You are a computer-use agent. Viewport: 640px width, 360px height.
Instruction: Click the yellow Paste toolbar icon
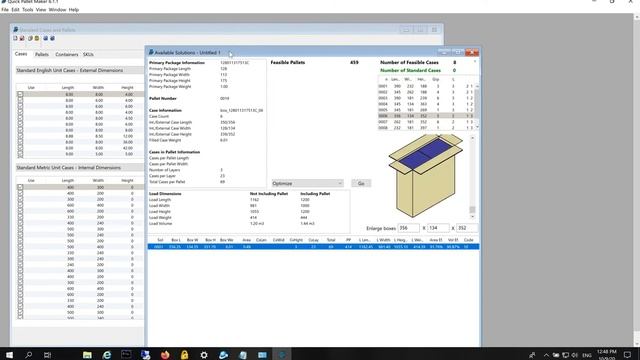coord(37,38)
